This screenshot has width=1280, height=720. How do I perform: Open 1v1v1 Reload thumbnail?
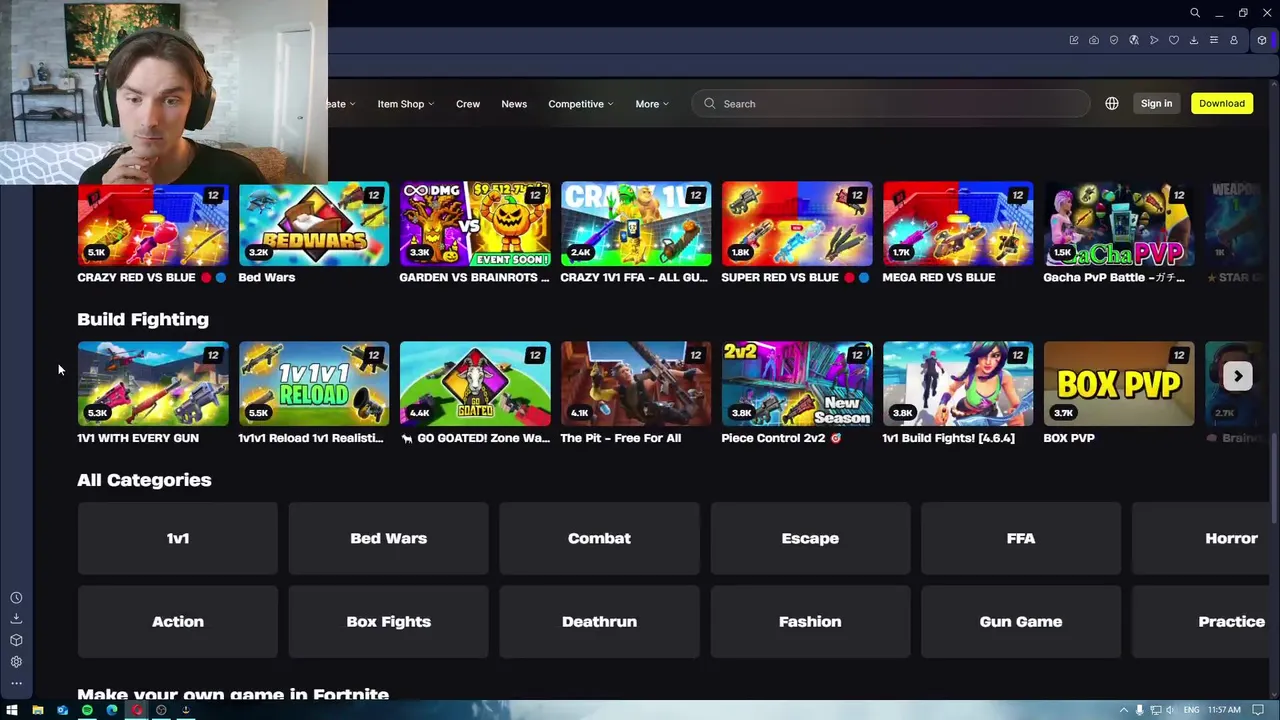[x=314, y=384]
